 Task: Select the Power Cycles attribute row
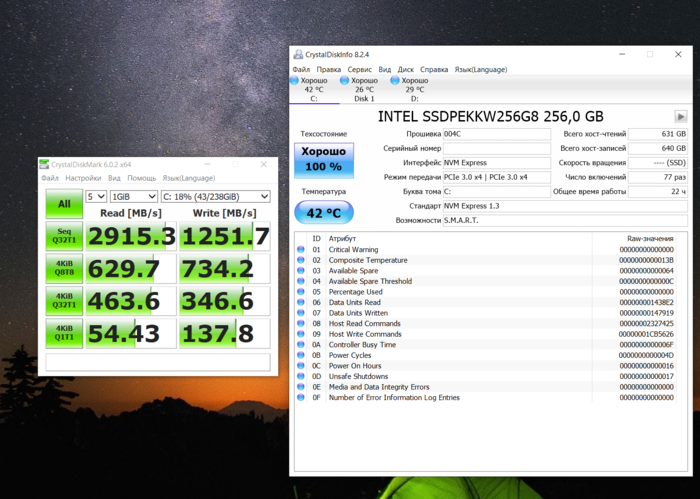485,355
